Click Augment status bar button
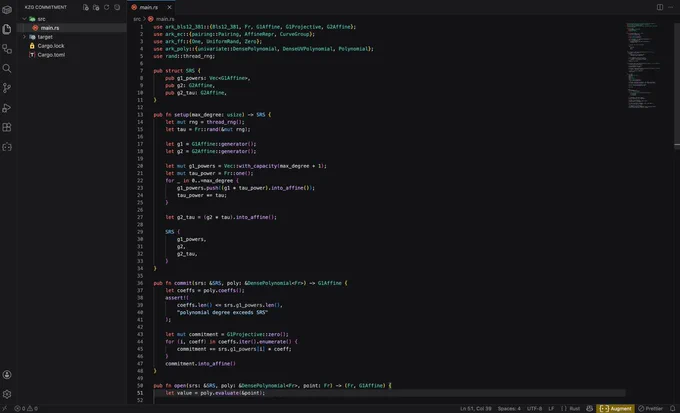This screenshot has height=413, width=680. [x=615, y=409]
